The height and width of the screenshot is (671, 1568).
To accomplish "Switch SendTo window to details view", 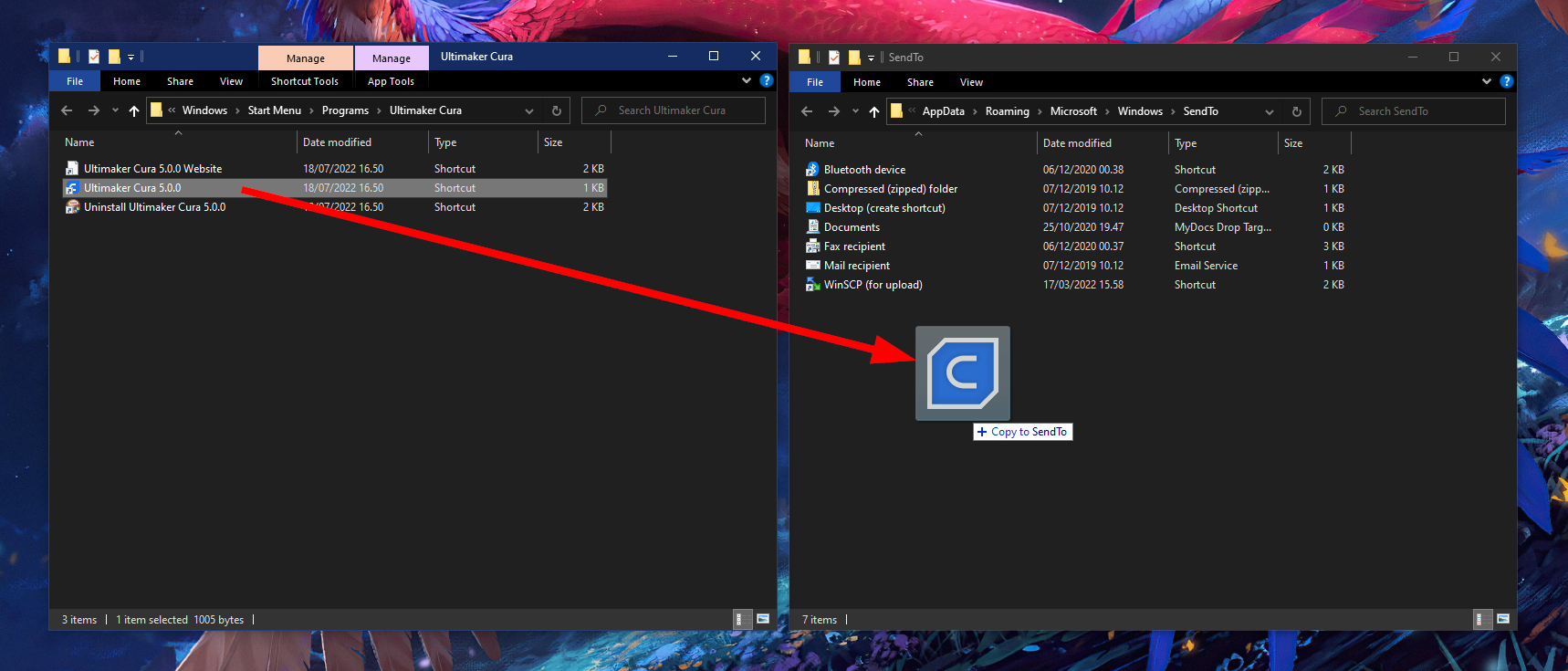I will point(1483,619).
